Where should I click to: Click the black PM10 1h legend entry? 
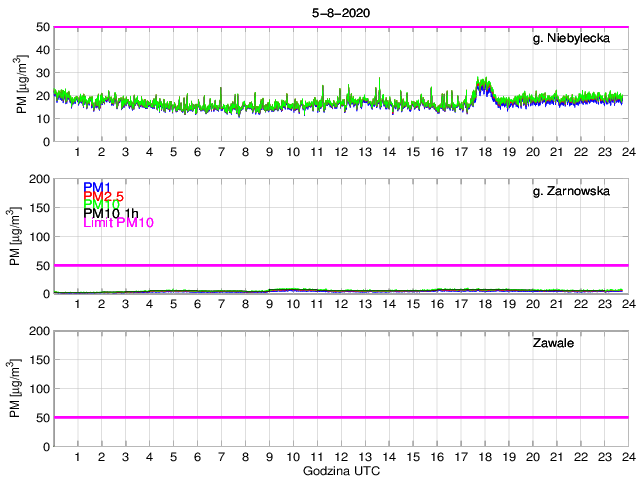coord(111,213)
